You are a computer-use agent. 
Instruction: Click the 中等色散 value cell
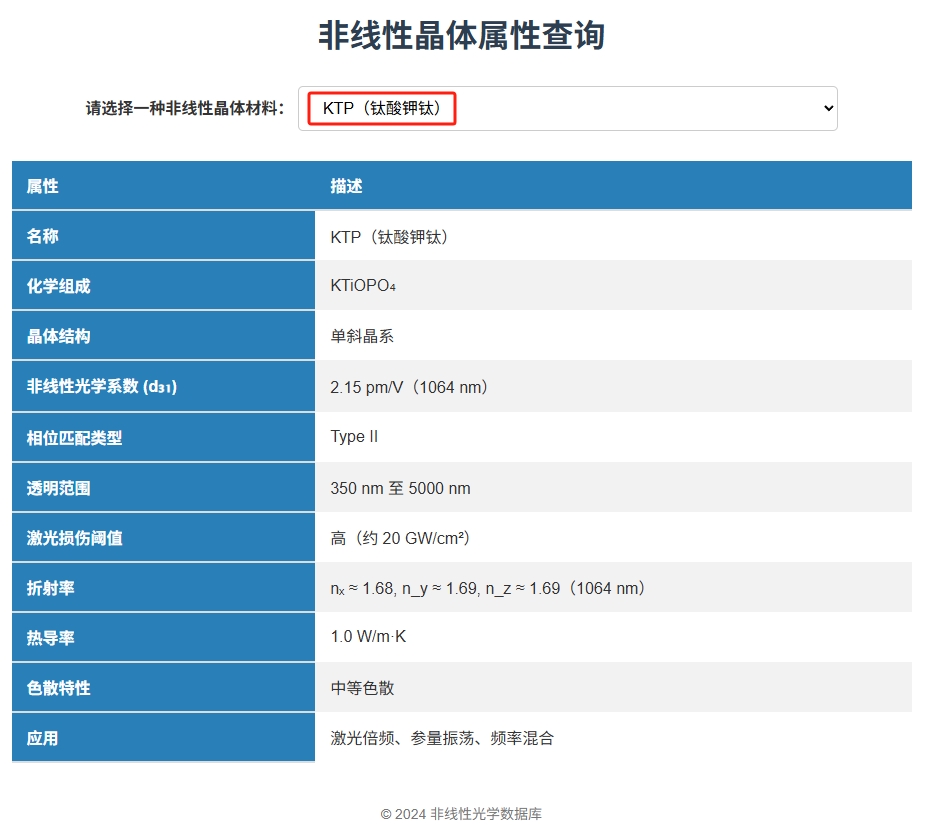pos(362,688)
